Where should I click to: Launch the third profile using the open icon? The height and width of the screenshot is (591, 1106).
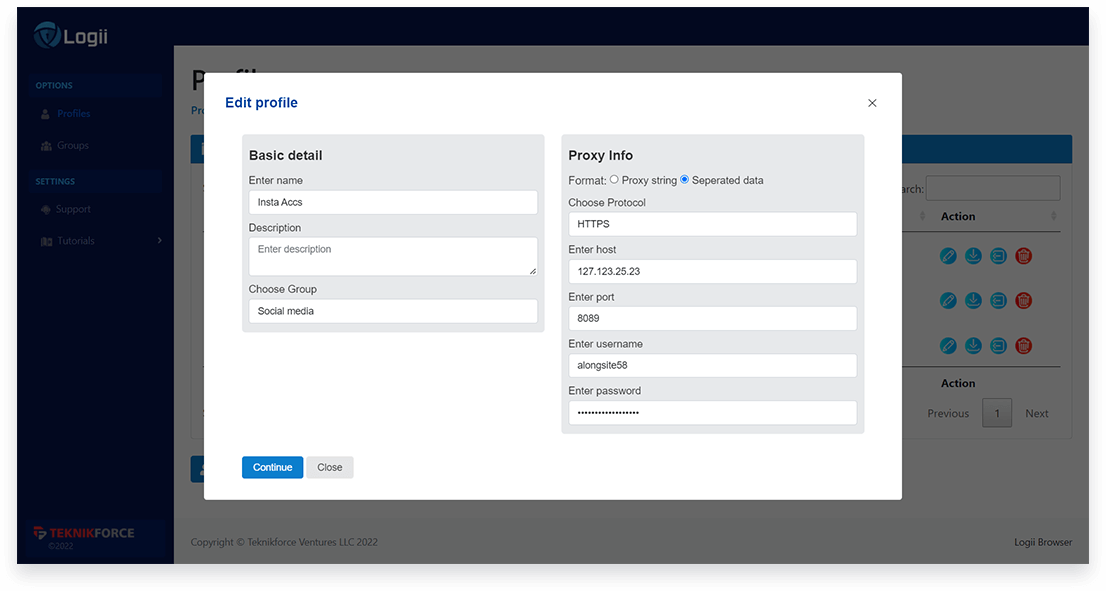coord(998,345)
